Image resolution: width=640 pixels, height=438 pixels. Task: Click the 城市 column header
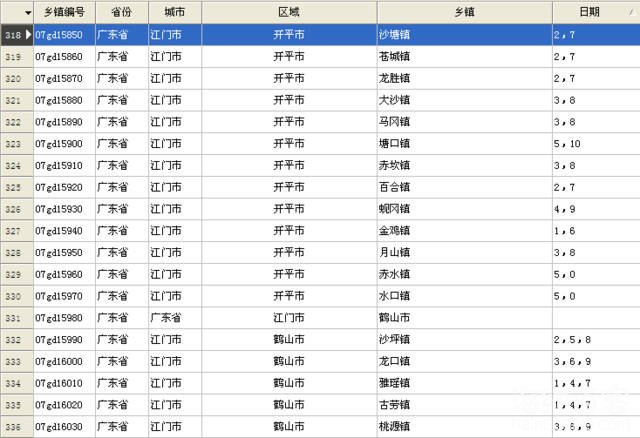175,12
